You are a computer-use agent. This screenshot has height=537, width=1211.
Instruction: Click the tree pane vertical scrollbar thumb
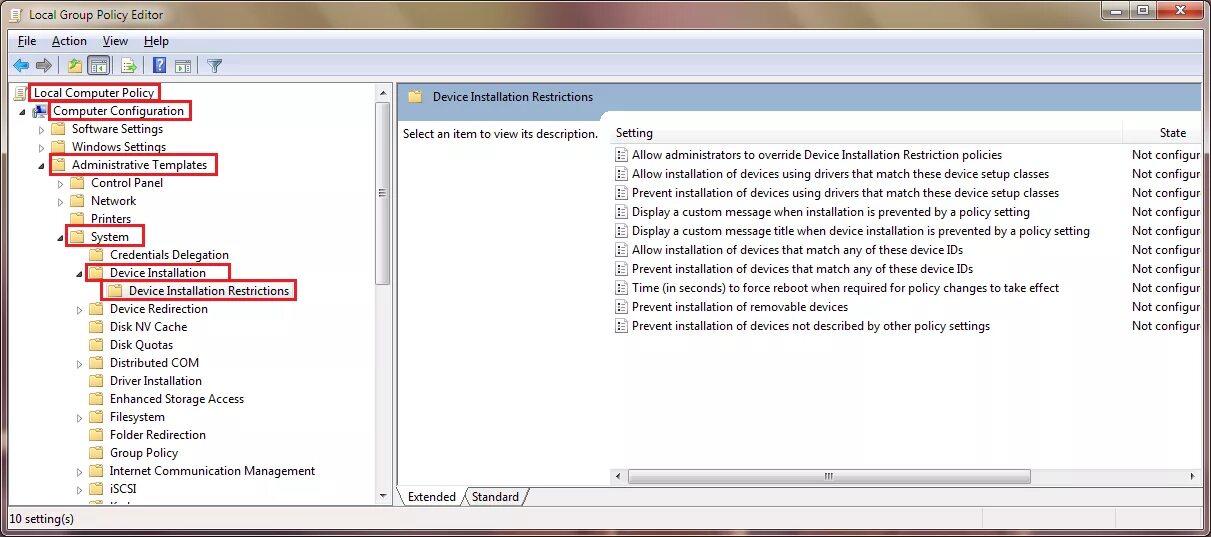(384, 193)
